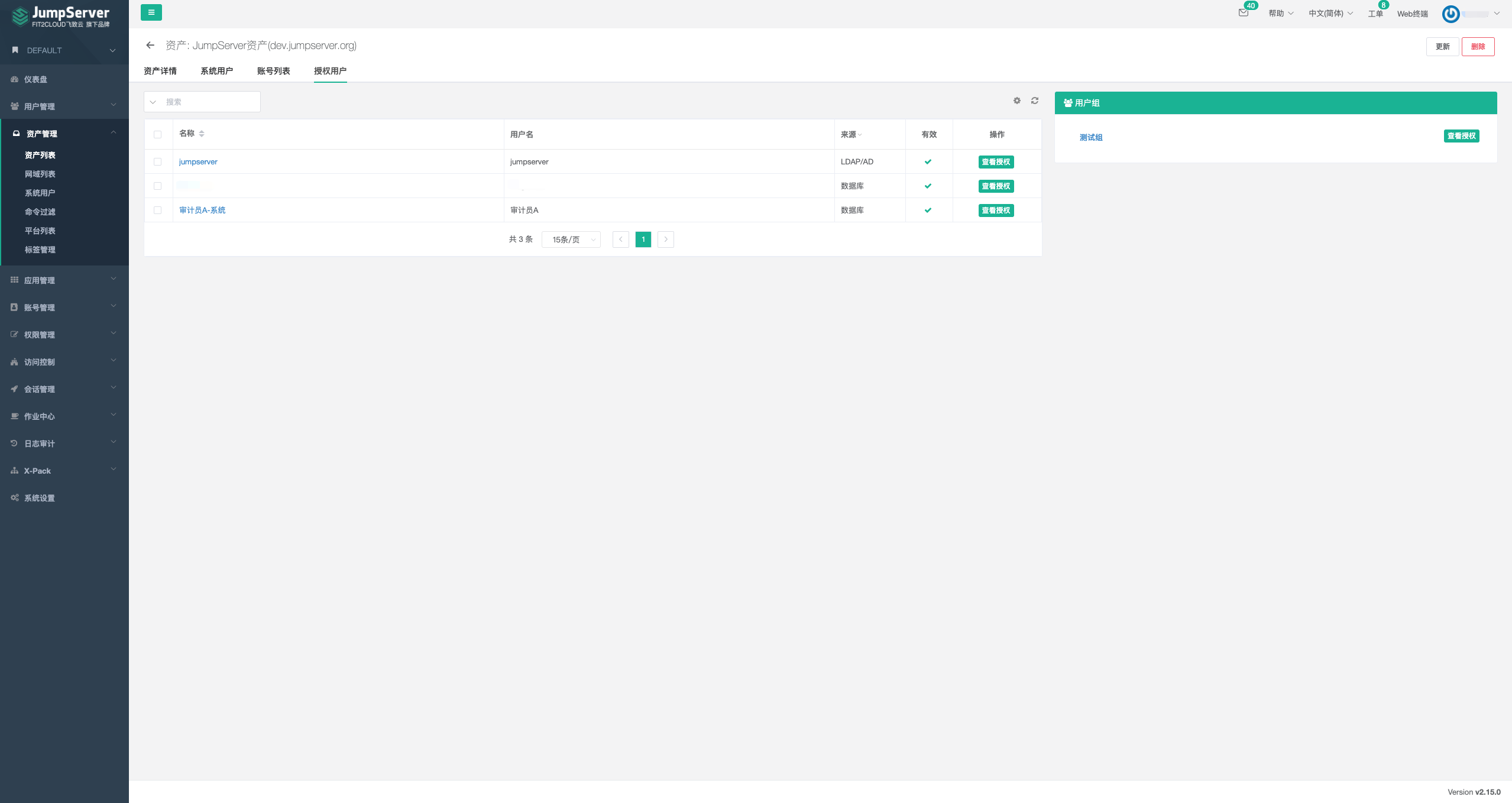Refresh the authorized users table
This screenshot has width=1512, height=803.
(x=1034, y=101)
